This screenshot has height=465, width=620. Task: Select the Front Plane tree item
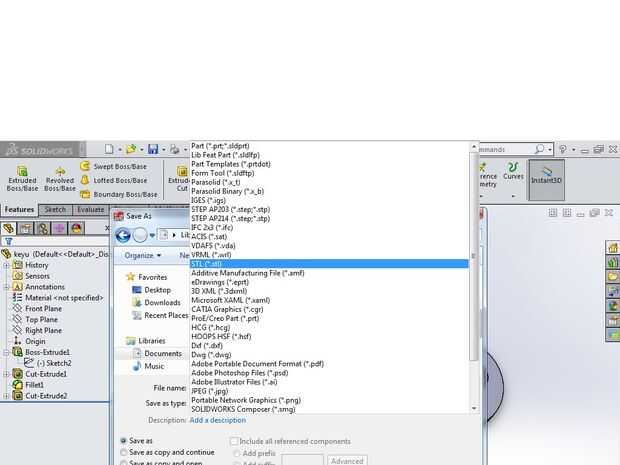click(x=38, y=308)
